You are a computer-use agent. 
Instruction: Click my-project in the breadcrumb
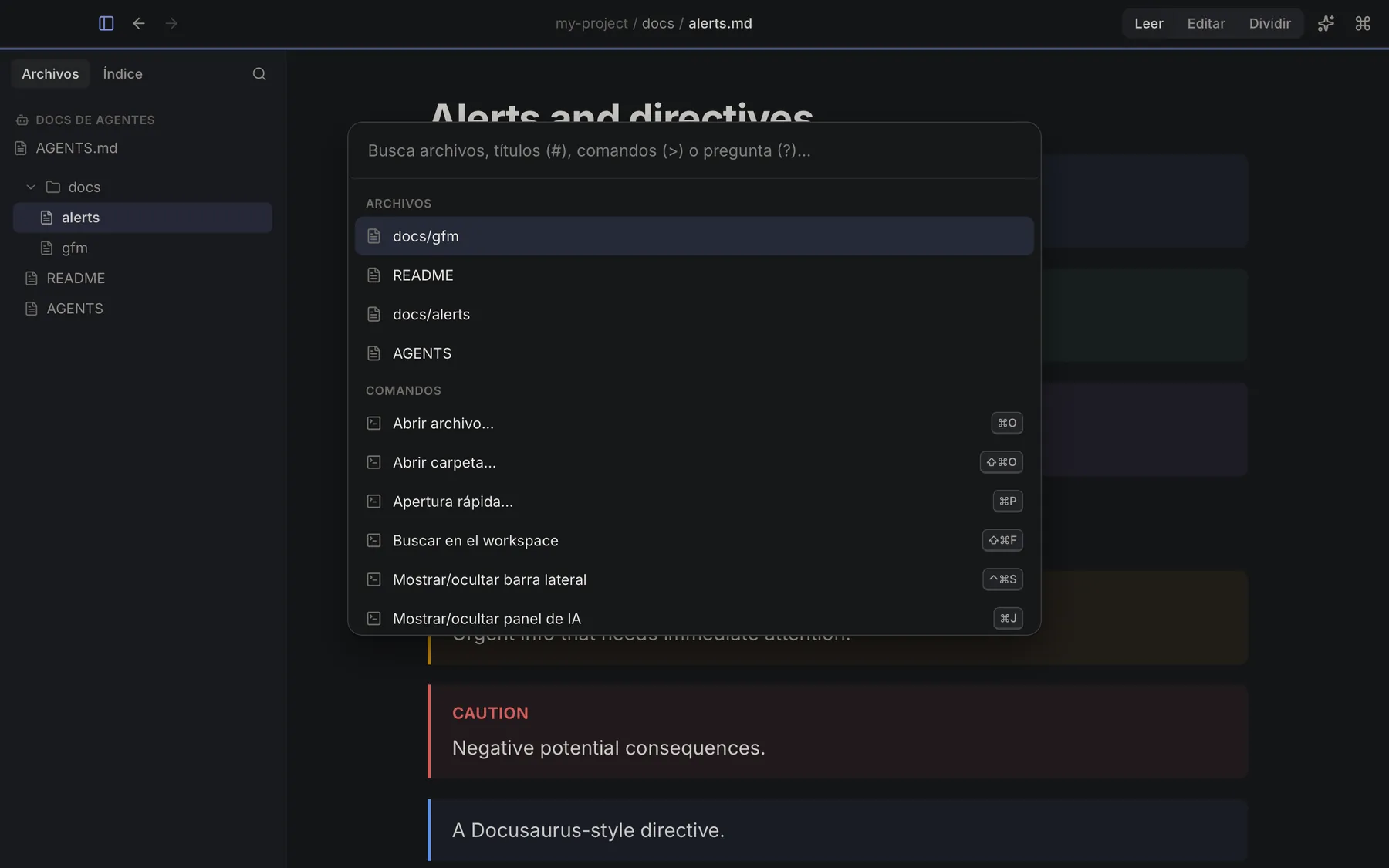tap(591, 23)
